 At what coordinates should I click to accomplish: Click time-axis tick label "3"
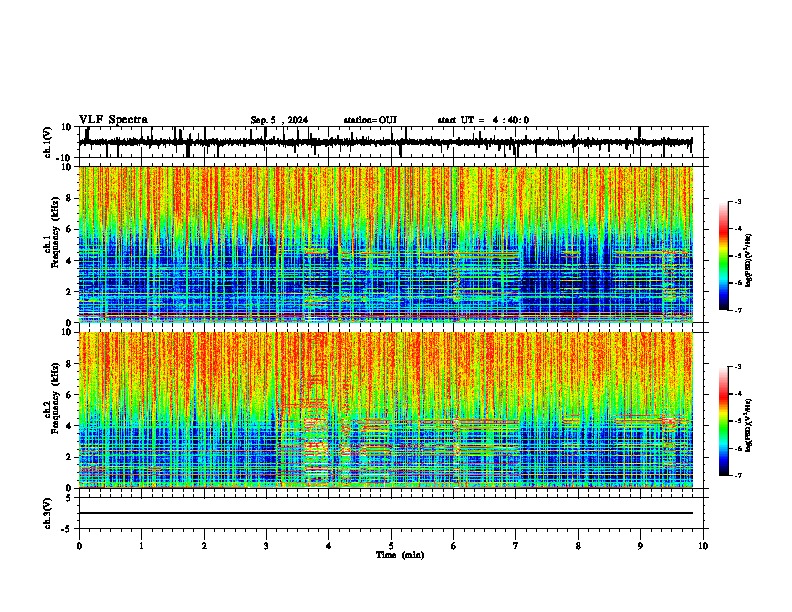tap(266, 546)
